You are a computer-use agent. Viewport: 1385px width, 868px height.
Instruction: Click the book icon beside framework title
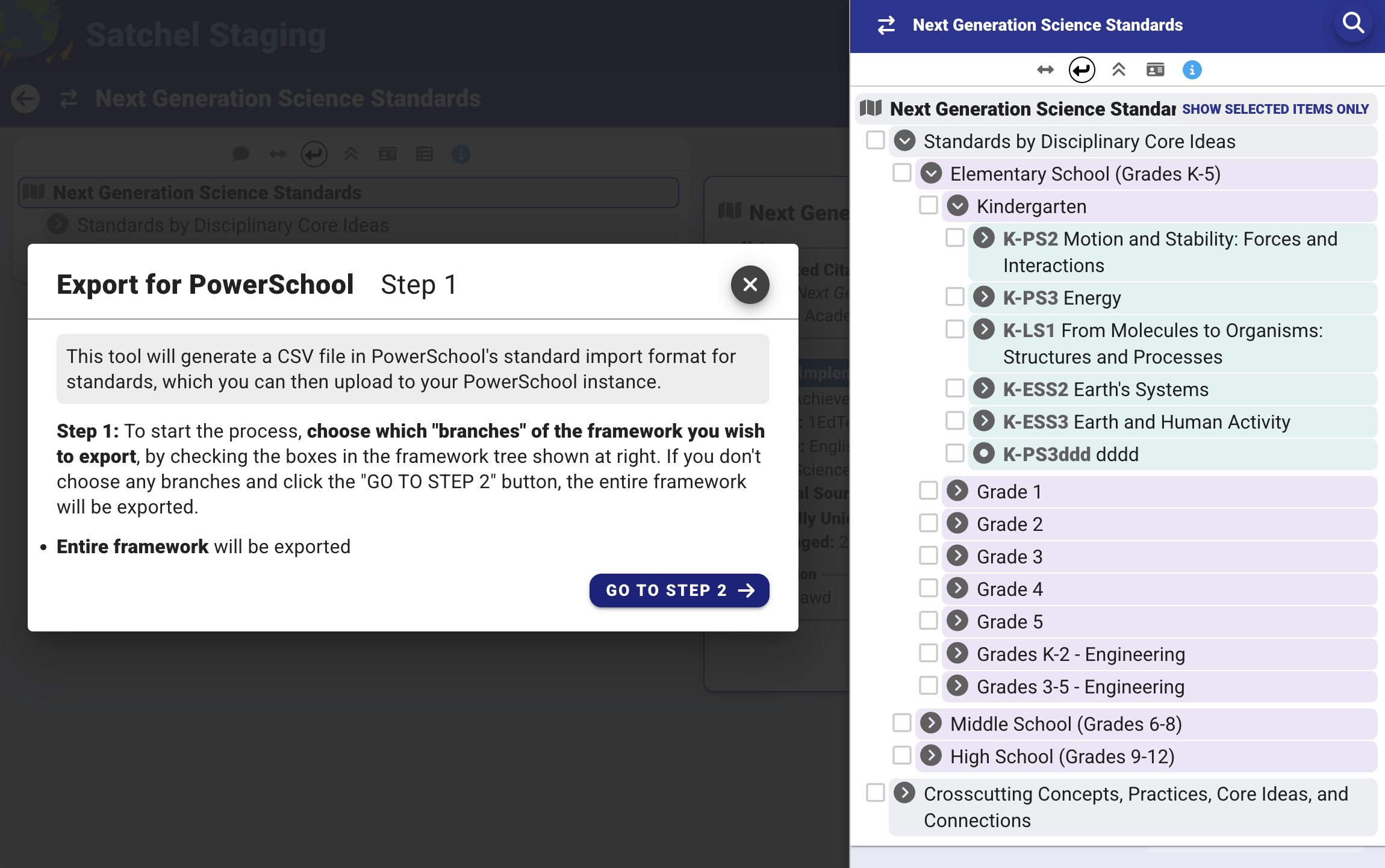tap(871, 108)
